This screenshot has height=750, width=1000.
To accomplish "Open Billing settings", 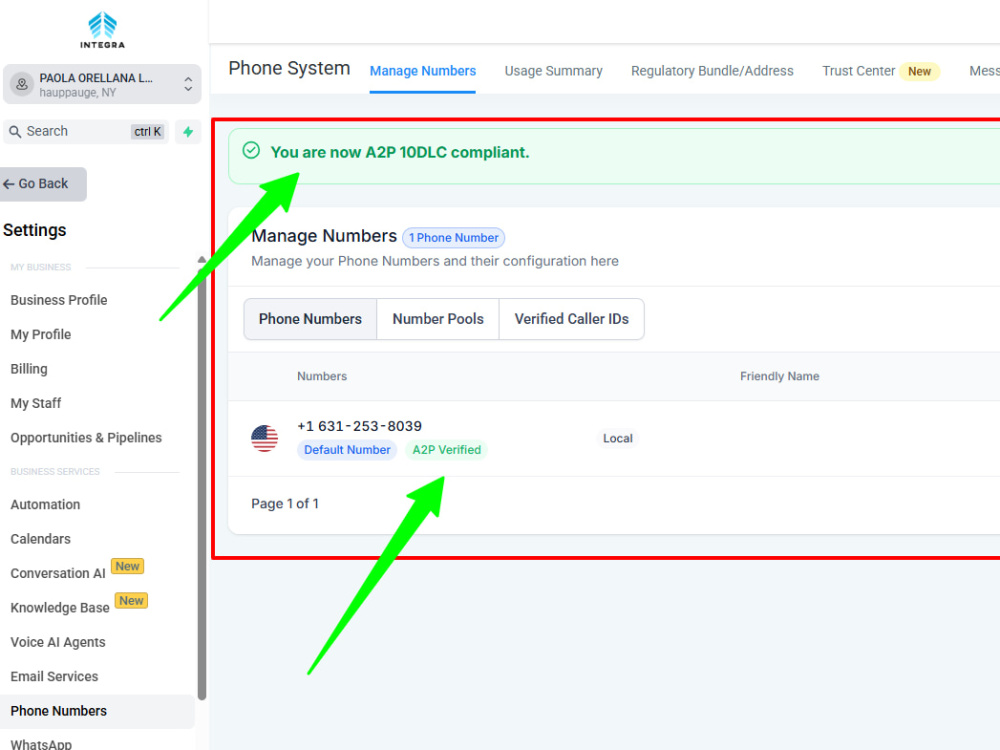I will click(29, 369).
